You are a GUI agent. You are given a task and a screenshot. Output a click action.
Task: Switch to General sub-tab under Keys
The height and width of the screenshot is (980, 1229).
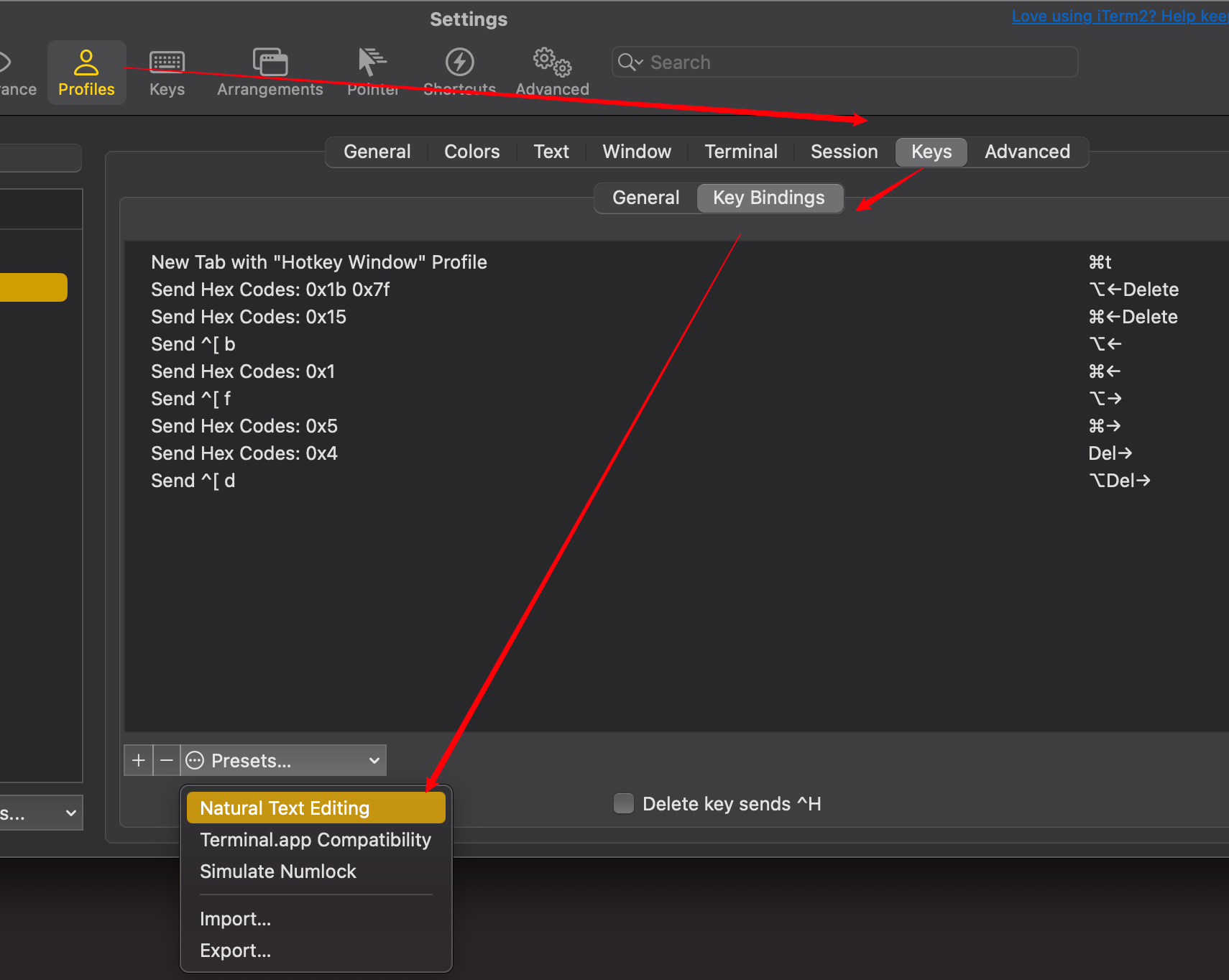click(x=645, y=198)
